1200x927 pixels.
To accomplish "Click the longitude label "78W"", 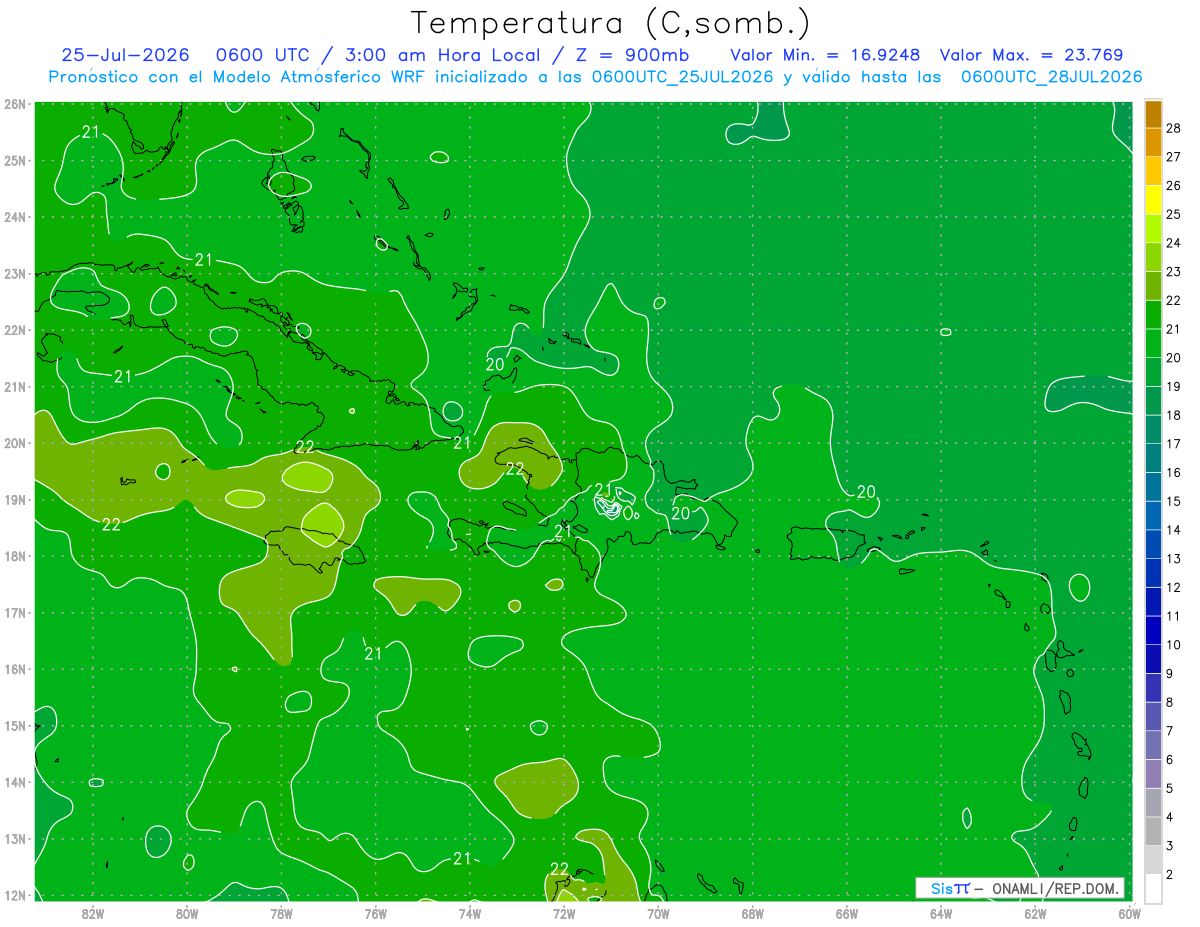I will point(281,913).
